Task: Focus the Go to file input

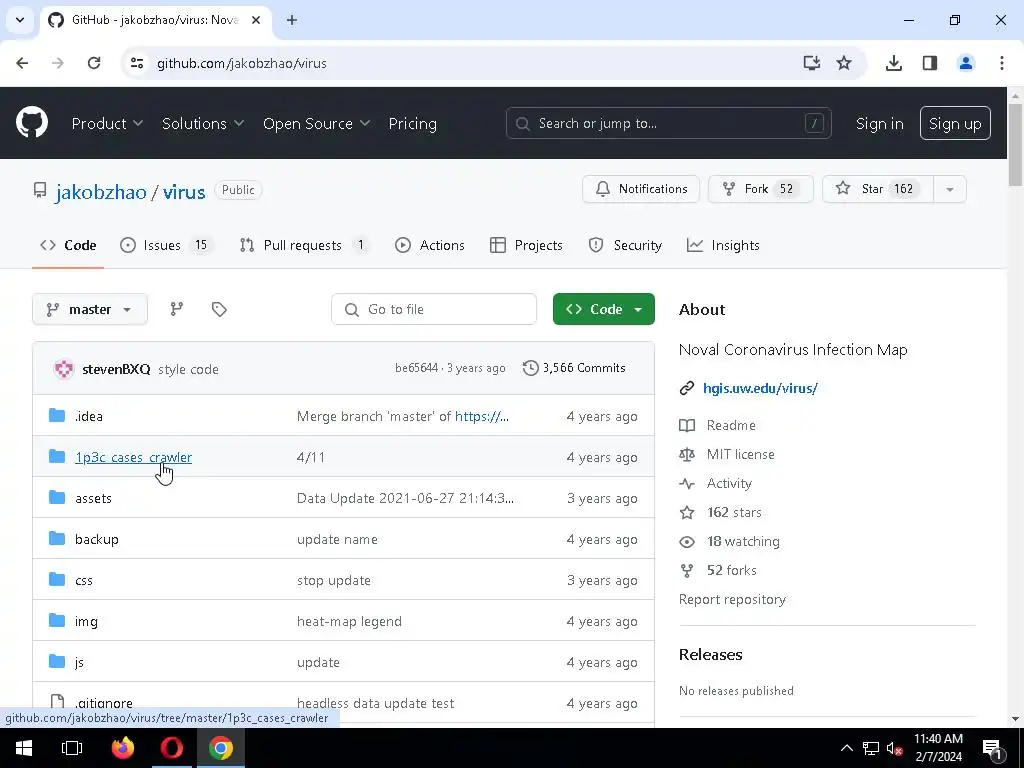Action: 434,310
